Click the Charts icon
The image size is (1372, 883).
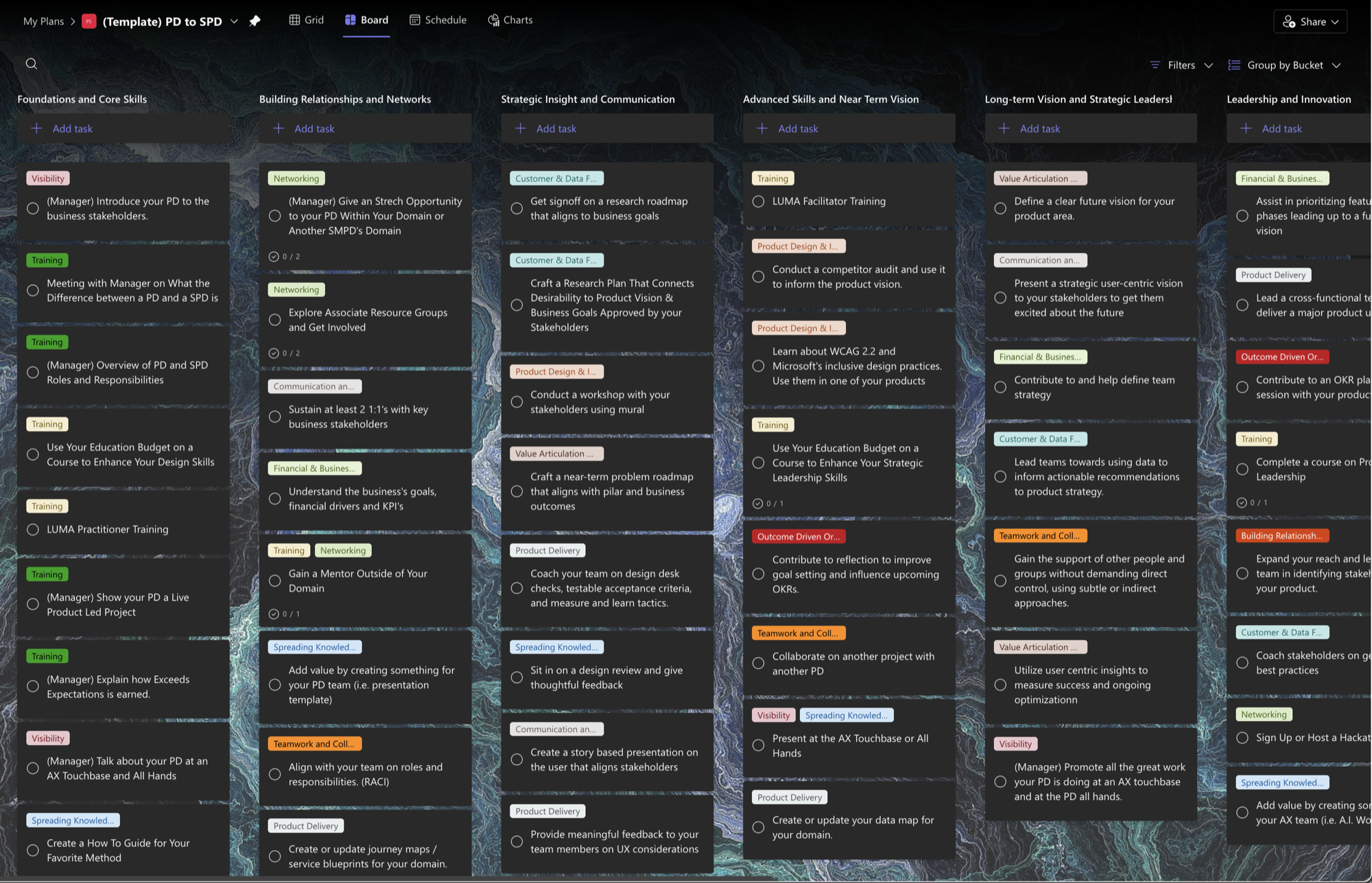tap(493, 20)
